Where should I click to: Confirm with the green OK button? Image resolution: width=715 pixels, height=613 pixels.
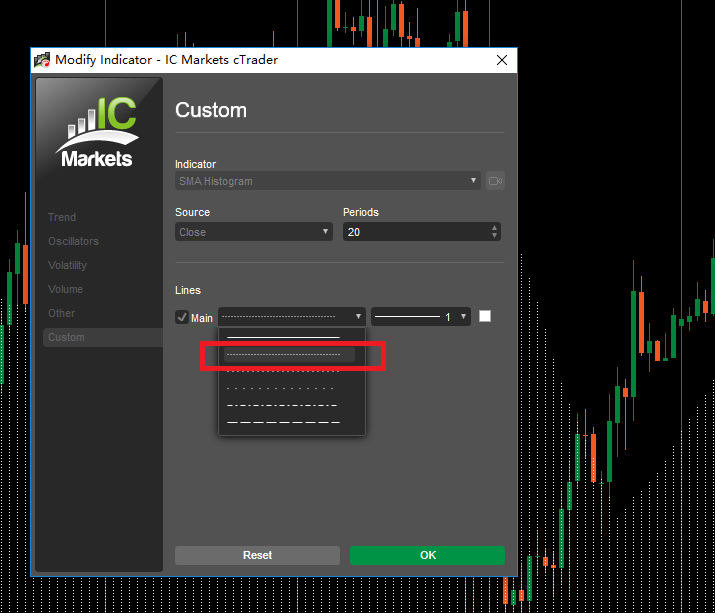(427, 555)
